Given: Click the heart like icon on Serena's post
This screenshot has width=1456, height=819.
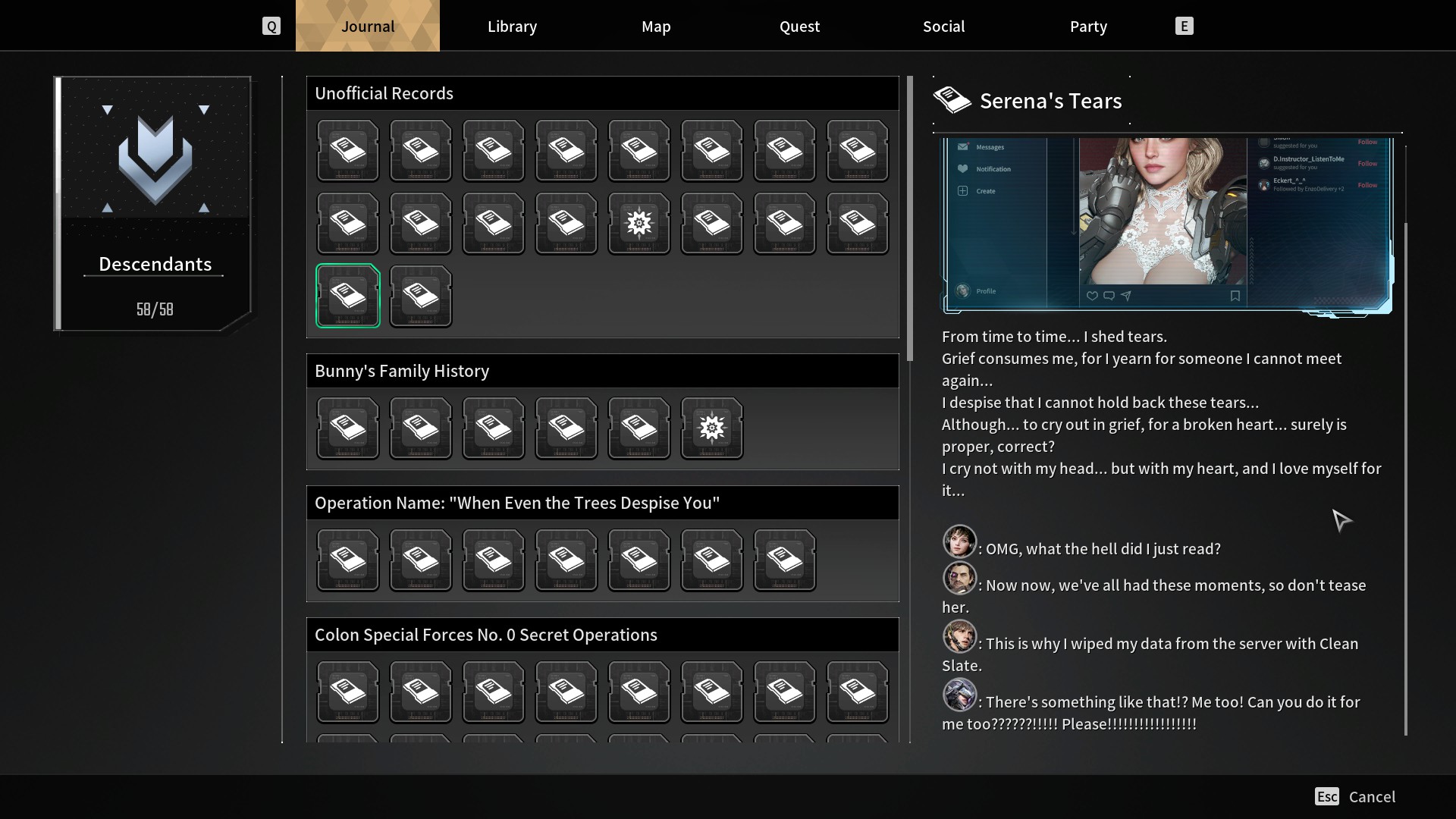Looking at the screenshot, I should [x=1092, y=296].
